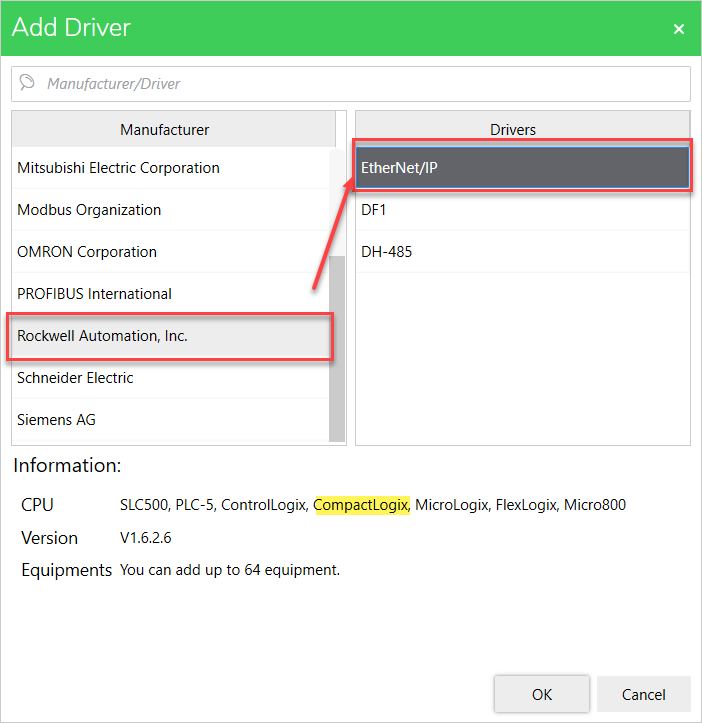702x723 pixels.
Task: Click the 64 equipment limit text
Action: (x=230, y=570)
